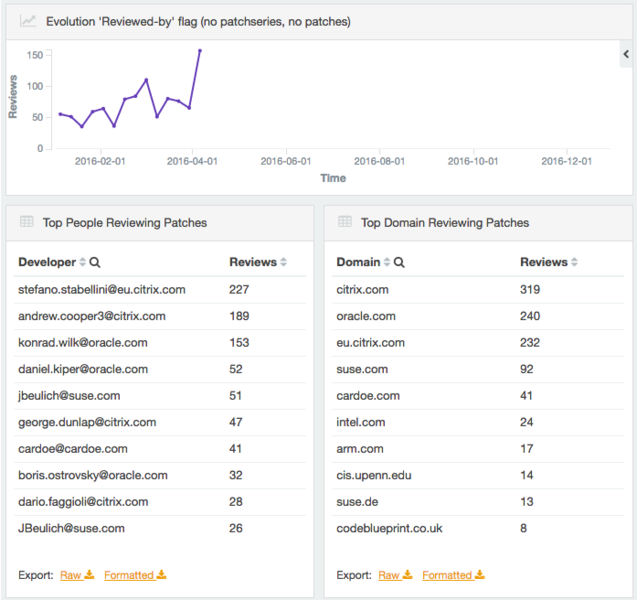Export domain table as Formatted
This screenshot has height=600, width=637.
(x=453, y=575)
